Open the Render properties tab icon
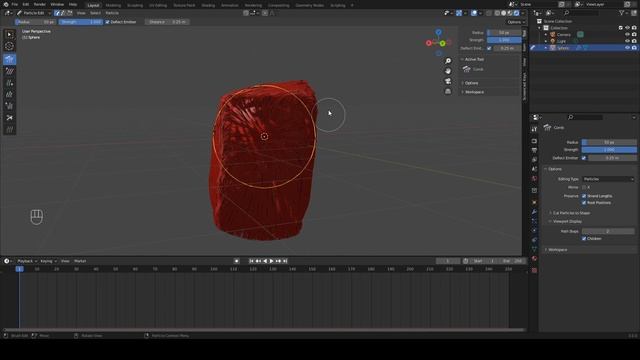Image resolution: width=640 pixels, height=360 pixels. click(534, 141)
